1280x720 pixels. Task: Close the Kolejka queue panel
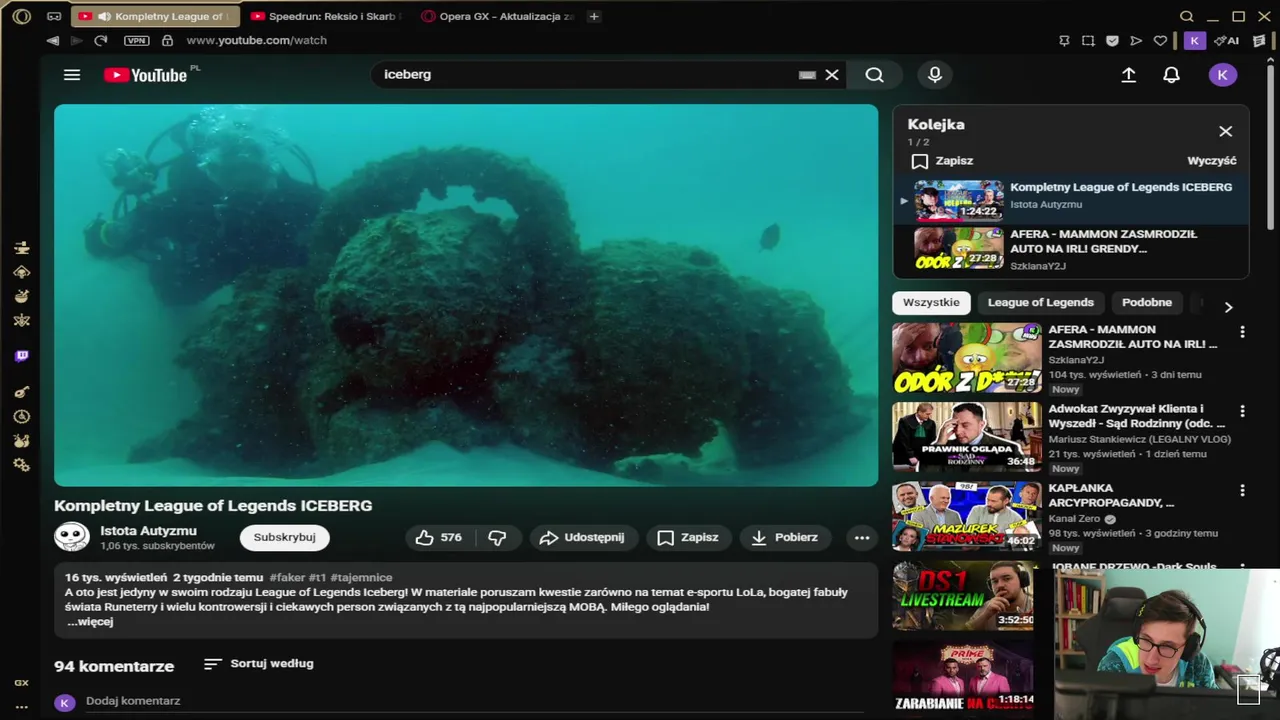tap(1226, 132)
